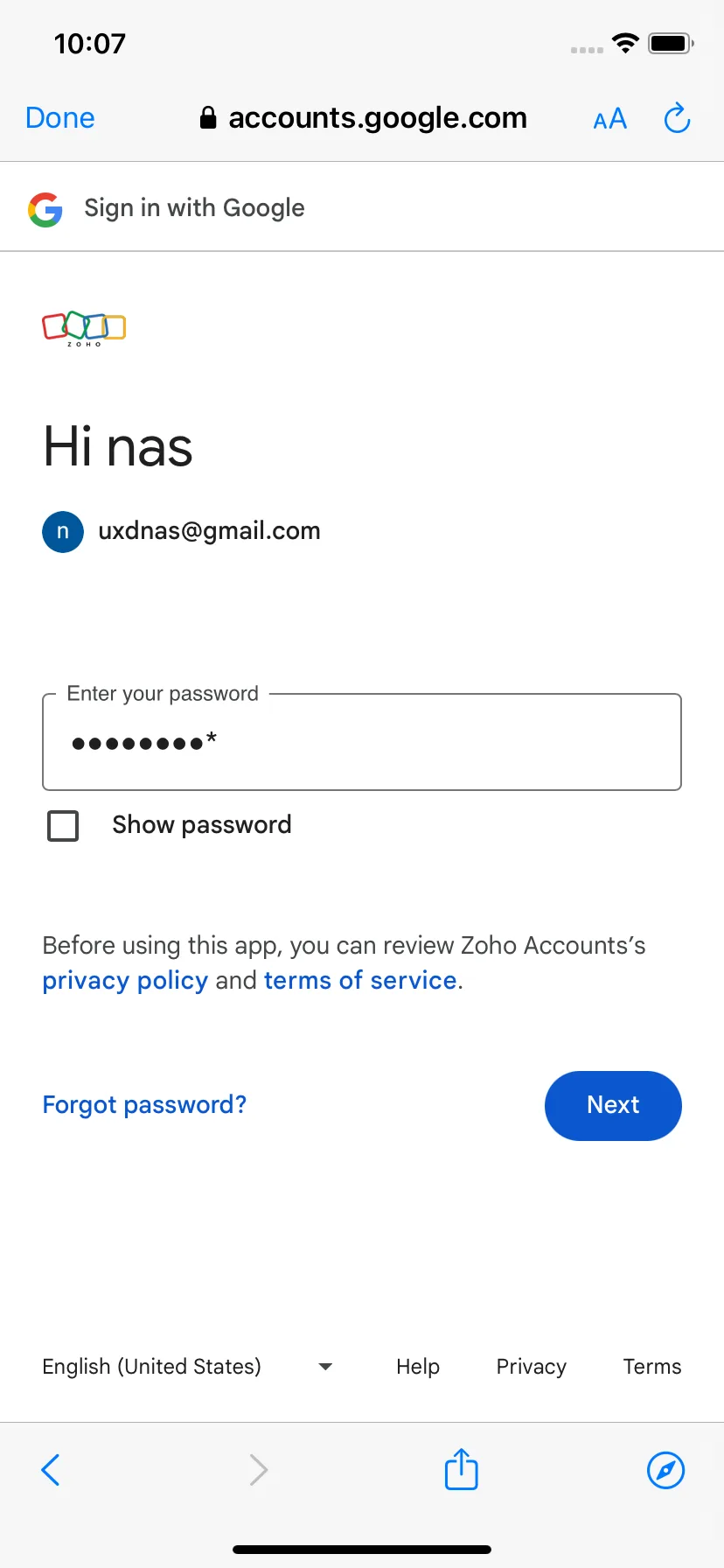Screen dimensions: 724x1568
Task: Click the Google G logo
Action: point(45,209)
